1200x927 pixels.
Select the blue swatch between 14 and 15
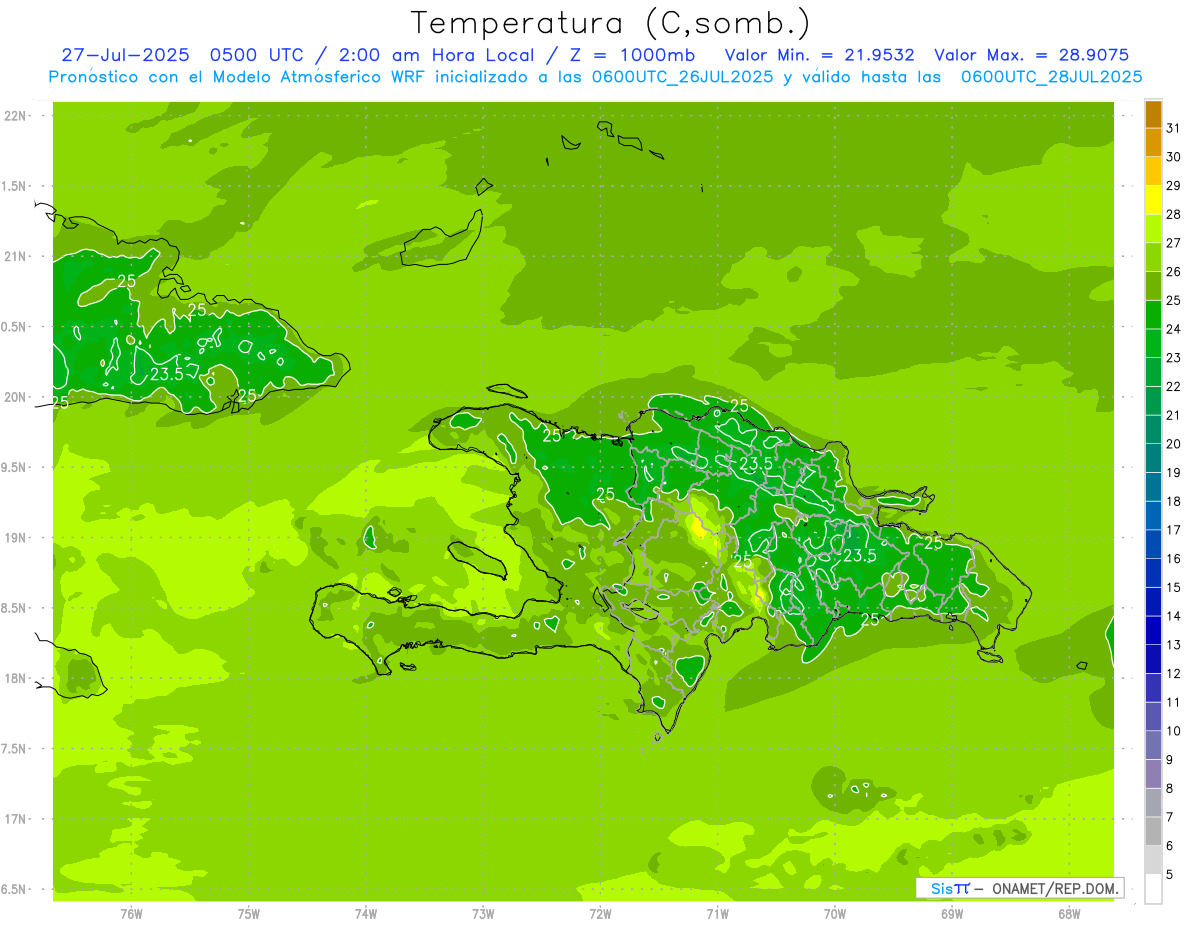pyautogui.click(x=1153, y=601)
